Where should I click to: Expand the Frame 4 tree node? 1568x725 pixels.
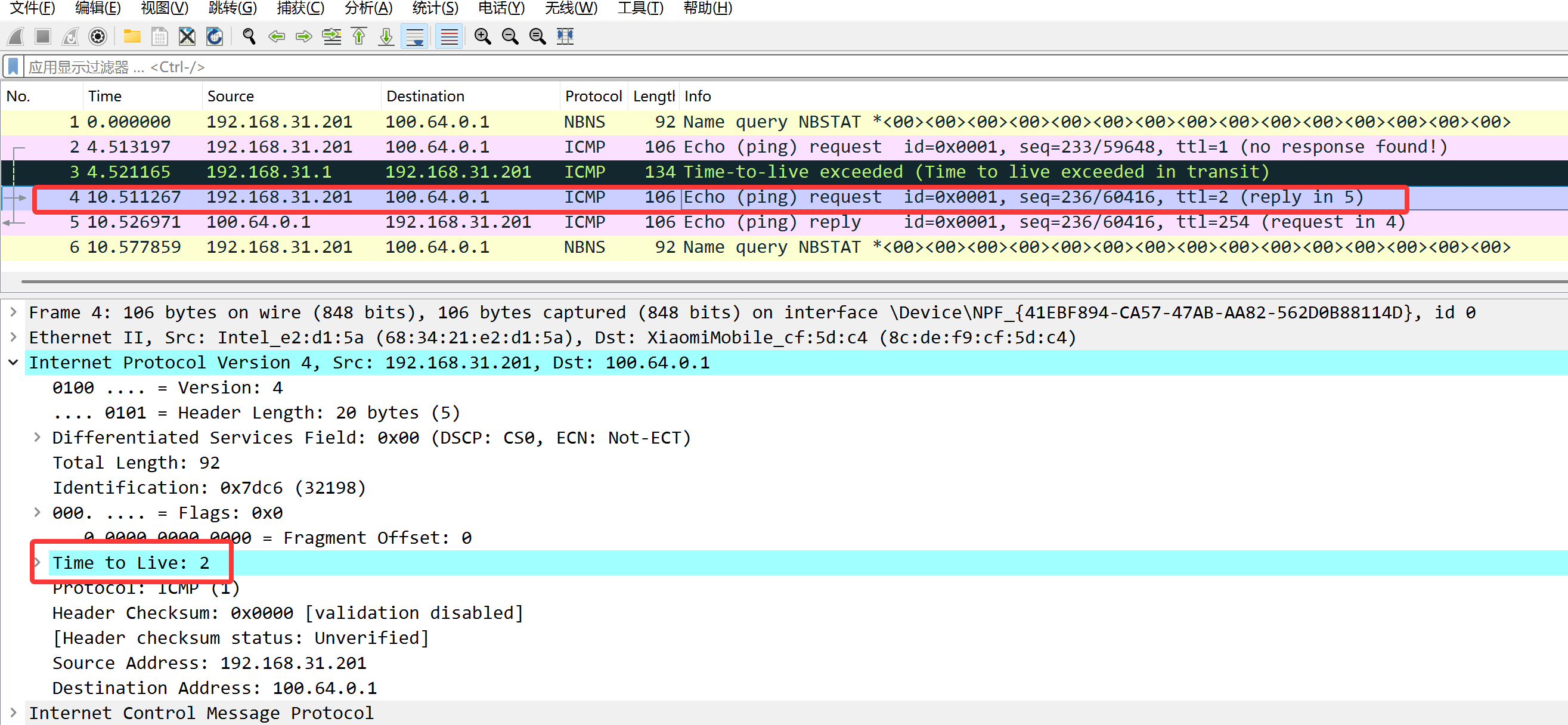click(x=13, y=312)
